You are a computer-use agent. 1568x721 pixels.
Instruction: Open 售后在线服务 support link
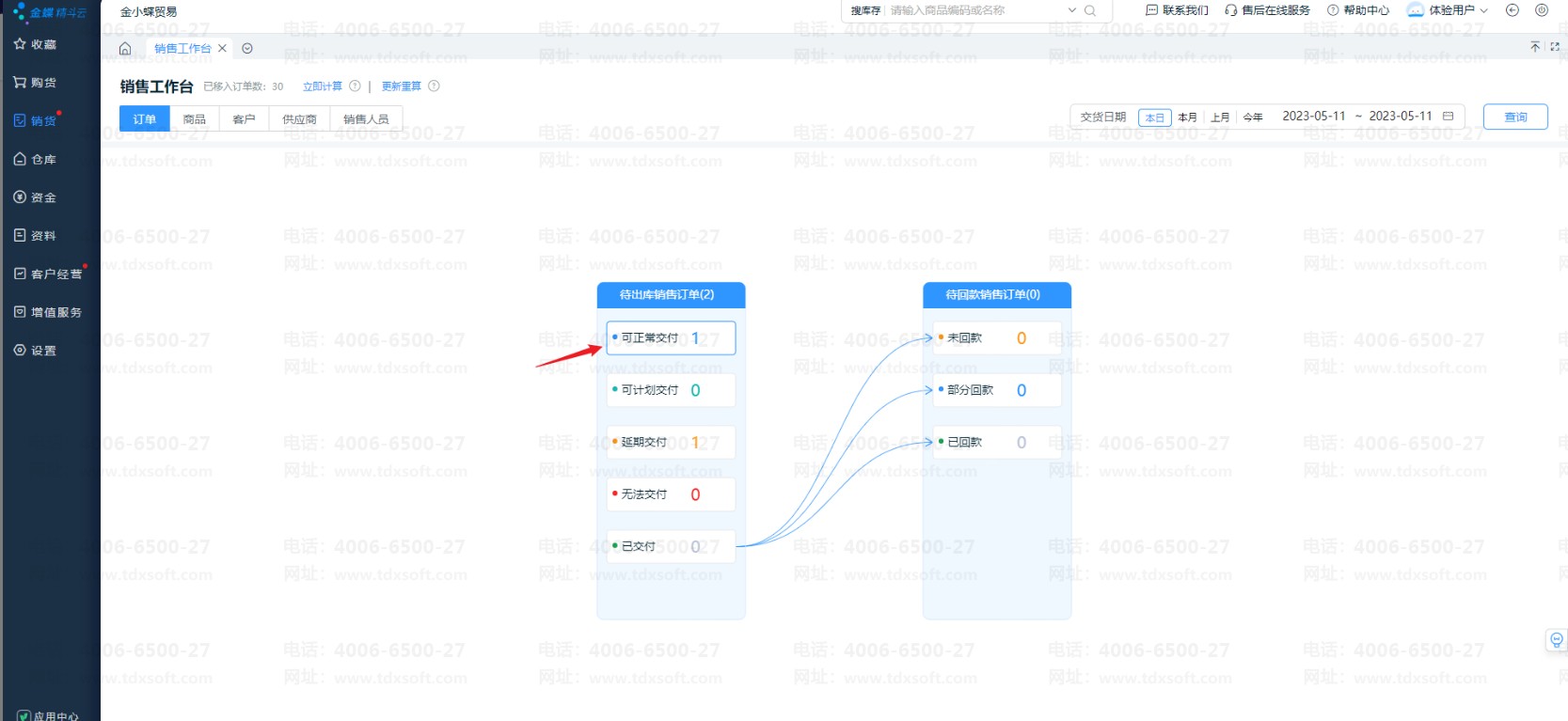click(x=1267, y=10)
